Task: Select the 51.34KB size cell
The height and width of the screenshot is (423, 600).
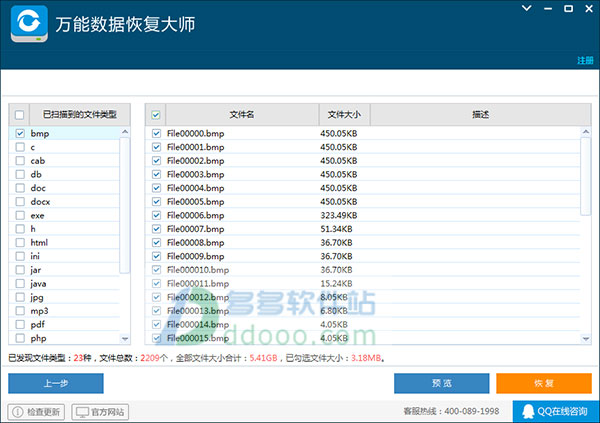Action: (336, 229)
